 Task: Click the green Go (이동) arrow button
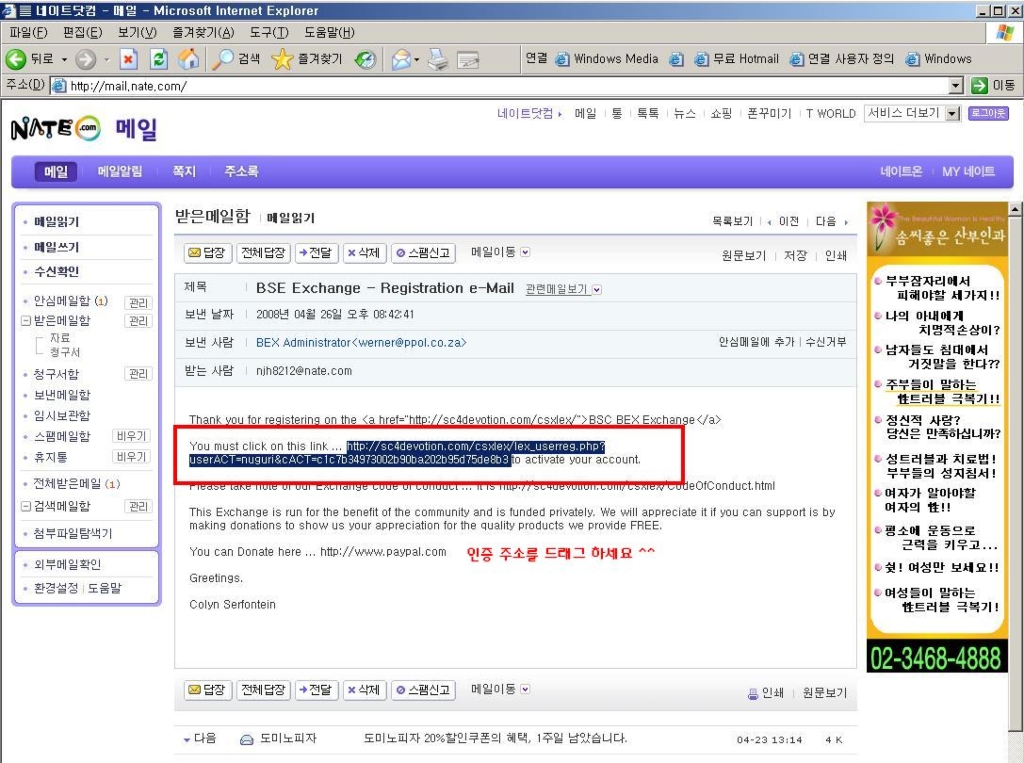979,86
